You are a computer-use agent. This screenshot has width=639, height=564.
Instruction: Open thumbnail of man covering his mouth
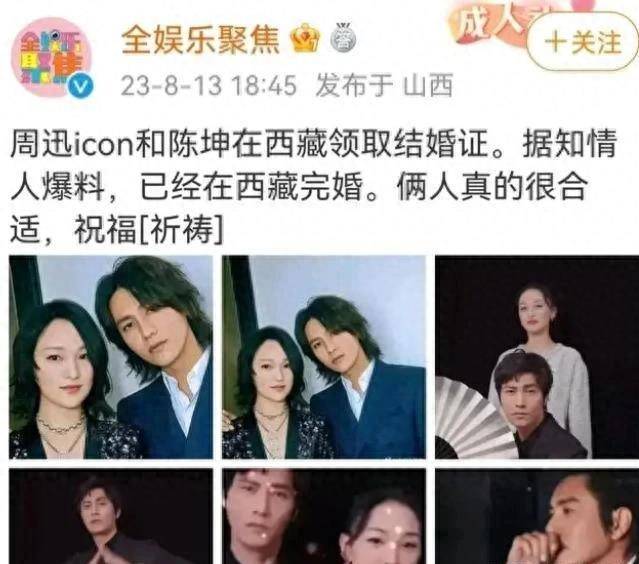coord(537,516)
